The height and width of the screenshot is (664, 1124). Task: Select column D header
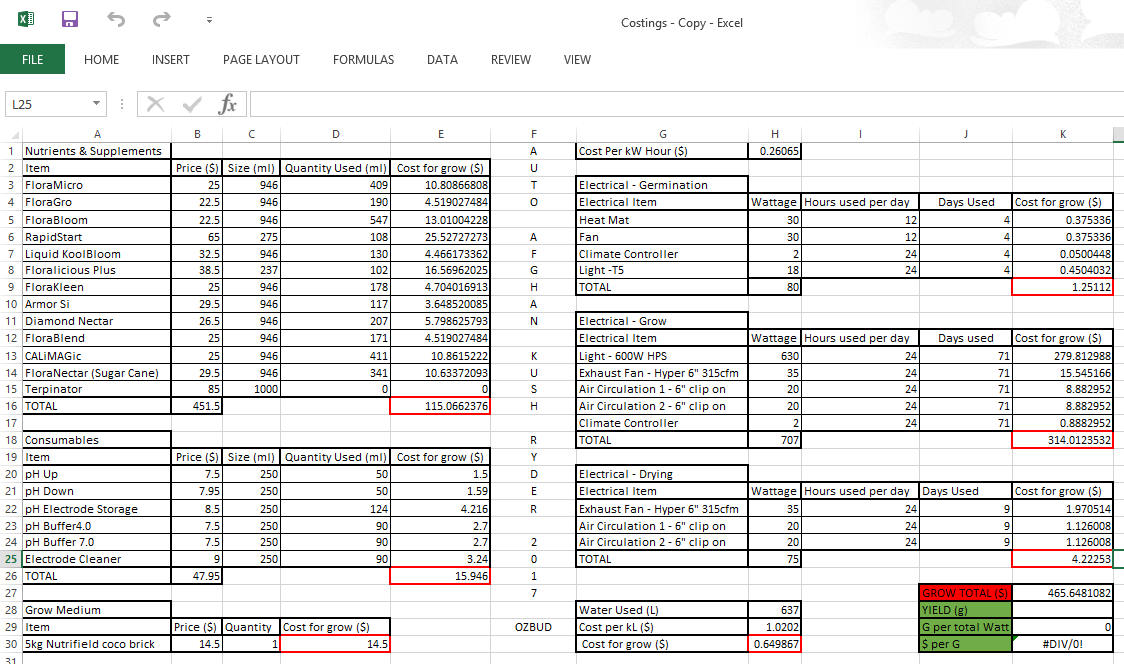(x=335, y=134)
